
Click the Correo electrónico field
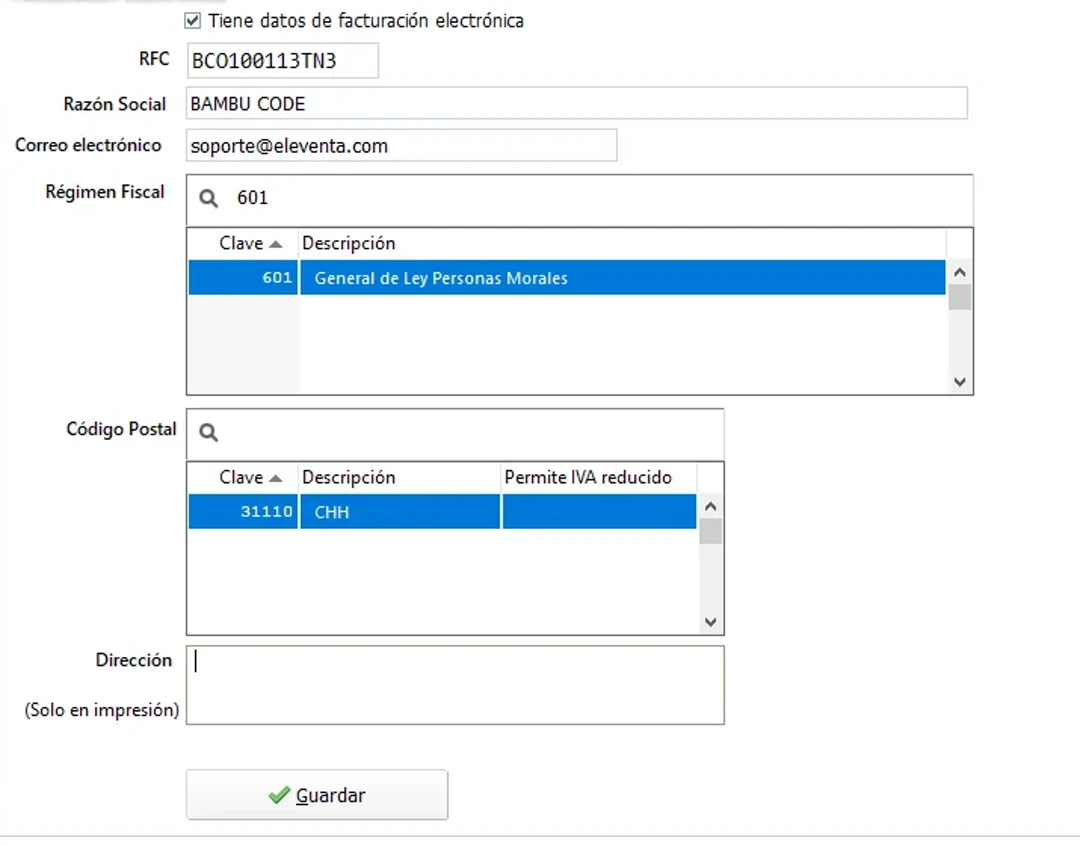click(401, 146)
